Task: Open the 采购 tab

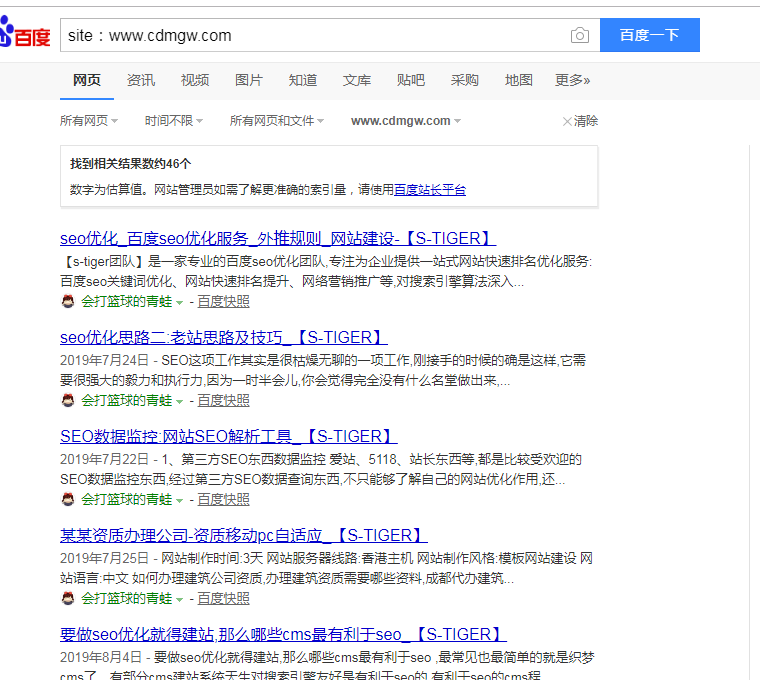Action: [465, 80]
